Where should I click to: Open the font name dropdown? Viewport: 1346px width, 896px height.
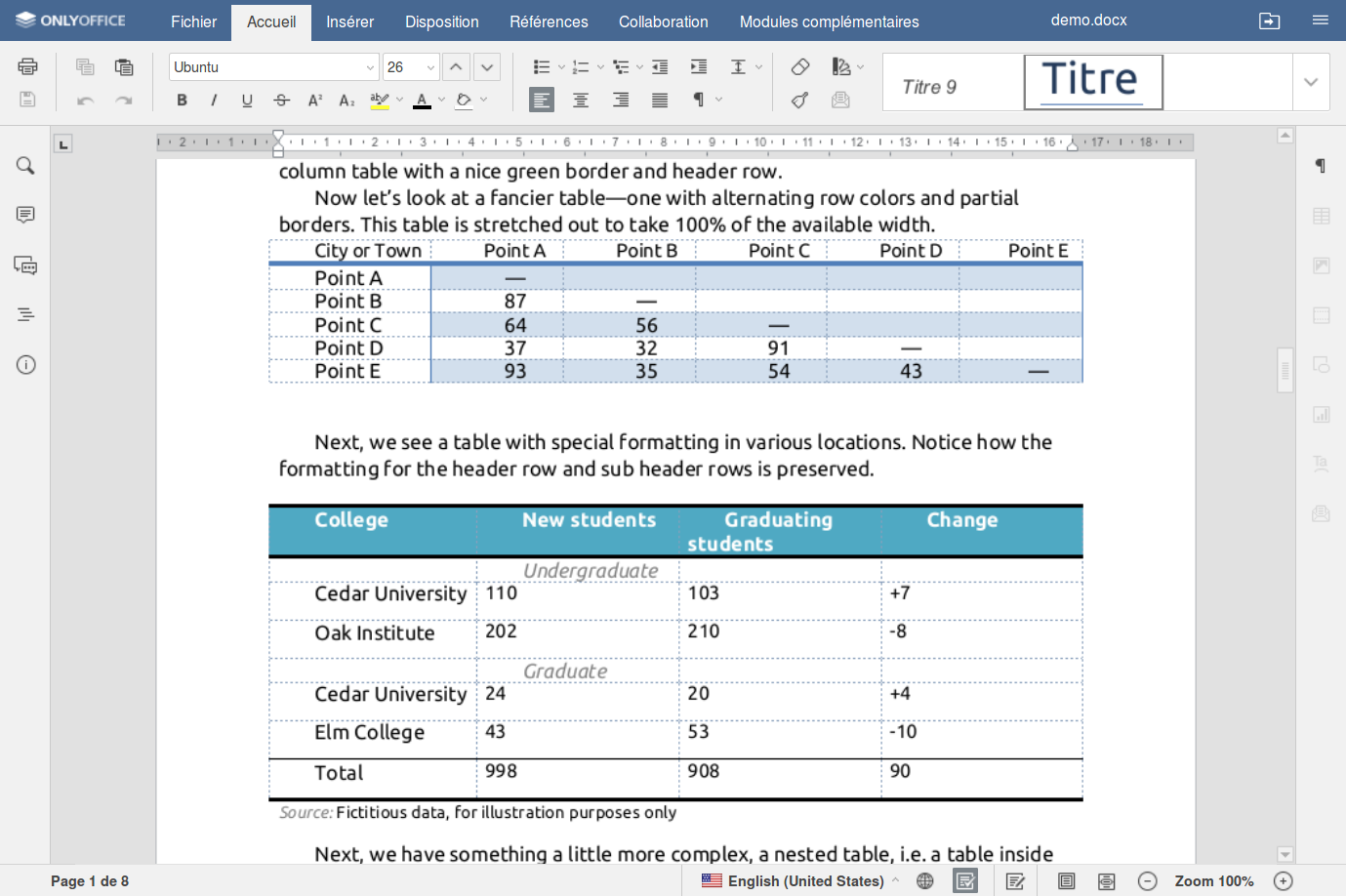372,67
